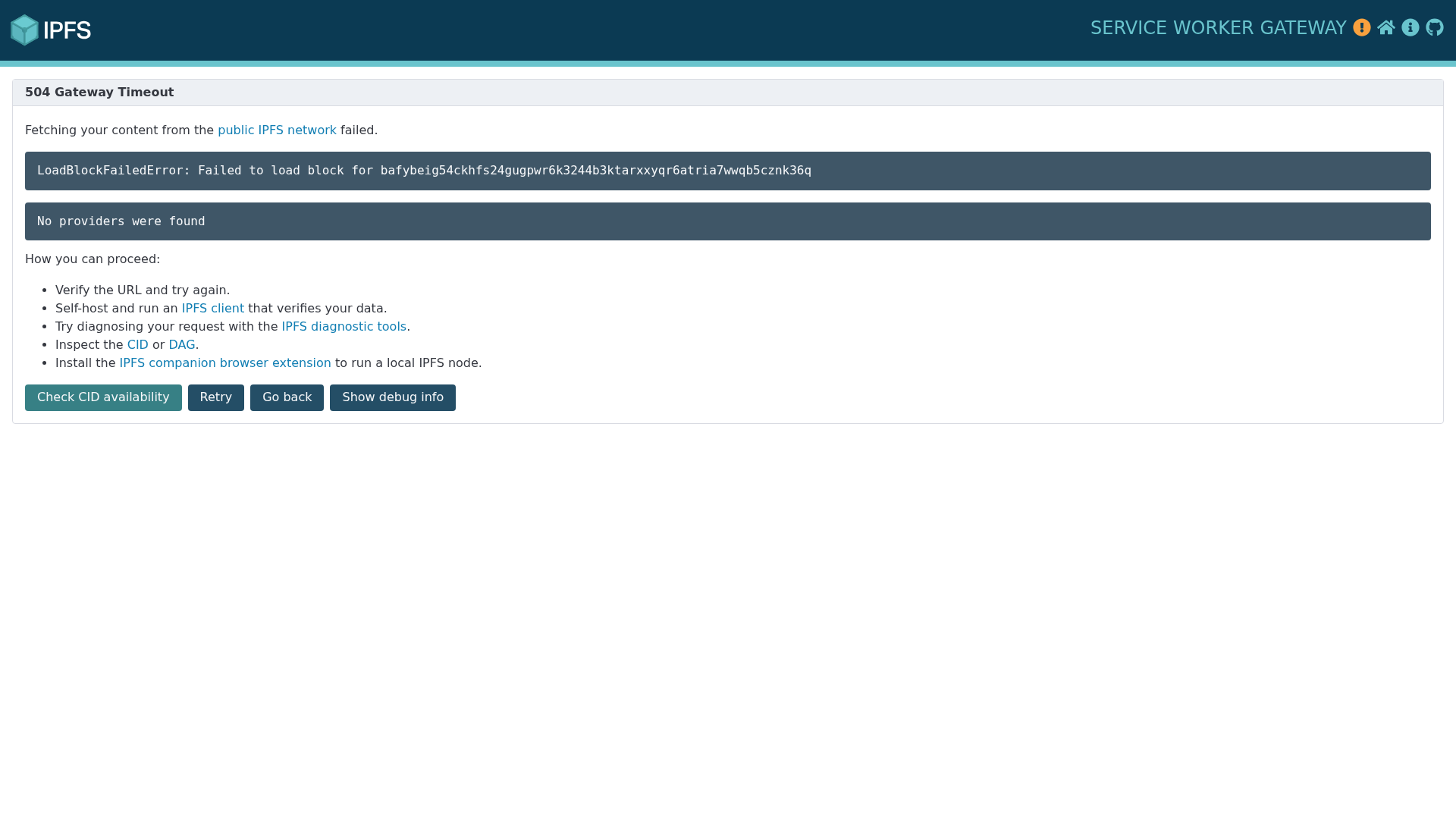Open IPFS diagnostic tools link
The image size is (1456, 819).
tap(344, 327)
